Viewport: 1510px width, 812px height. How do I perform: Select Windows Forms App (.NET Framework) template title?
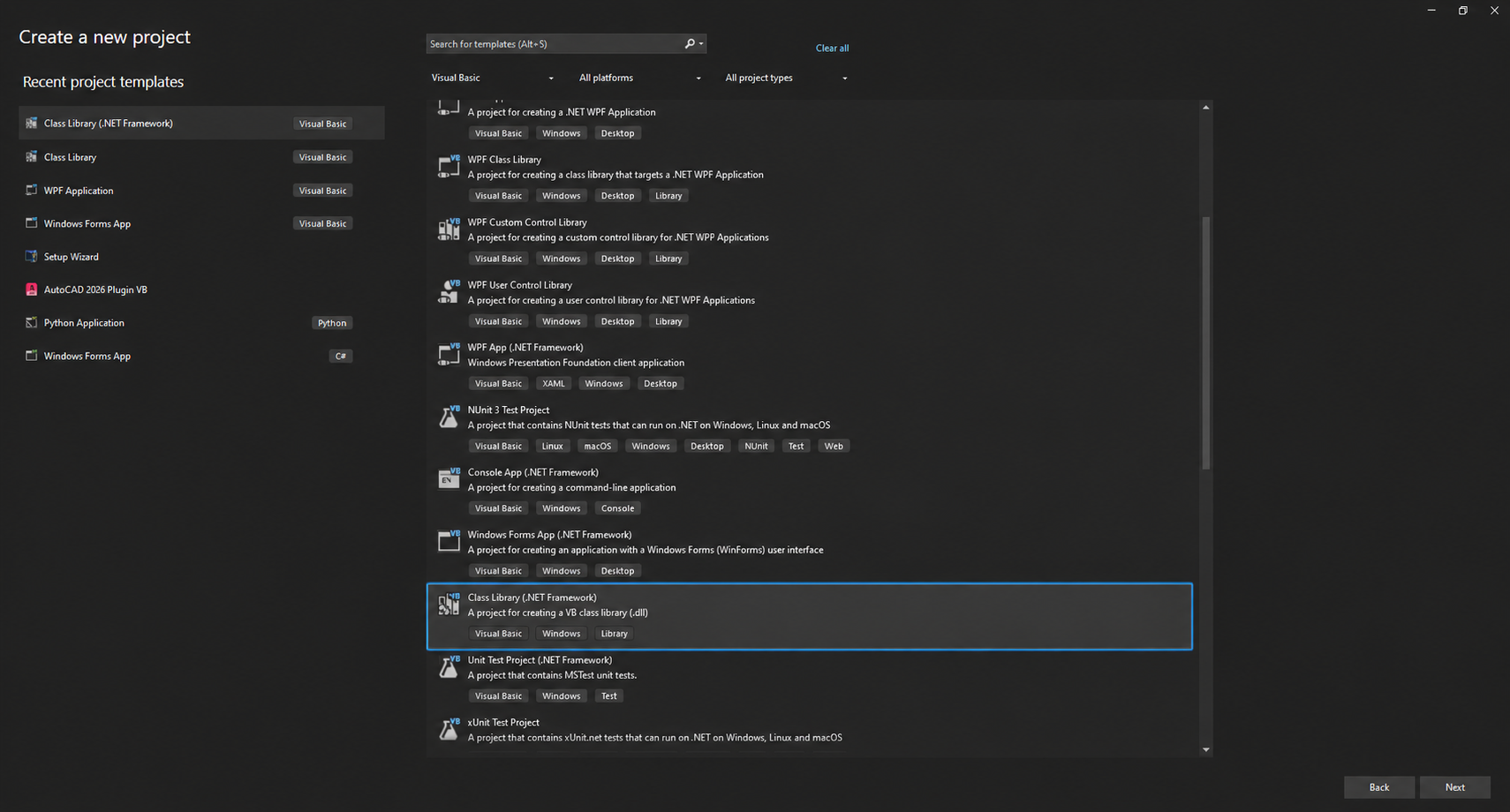(x=549, y=535)
